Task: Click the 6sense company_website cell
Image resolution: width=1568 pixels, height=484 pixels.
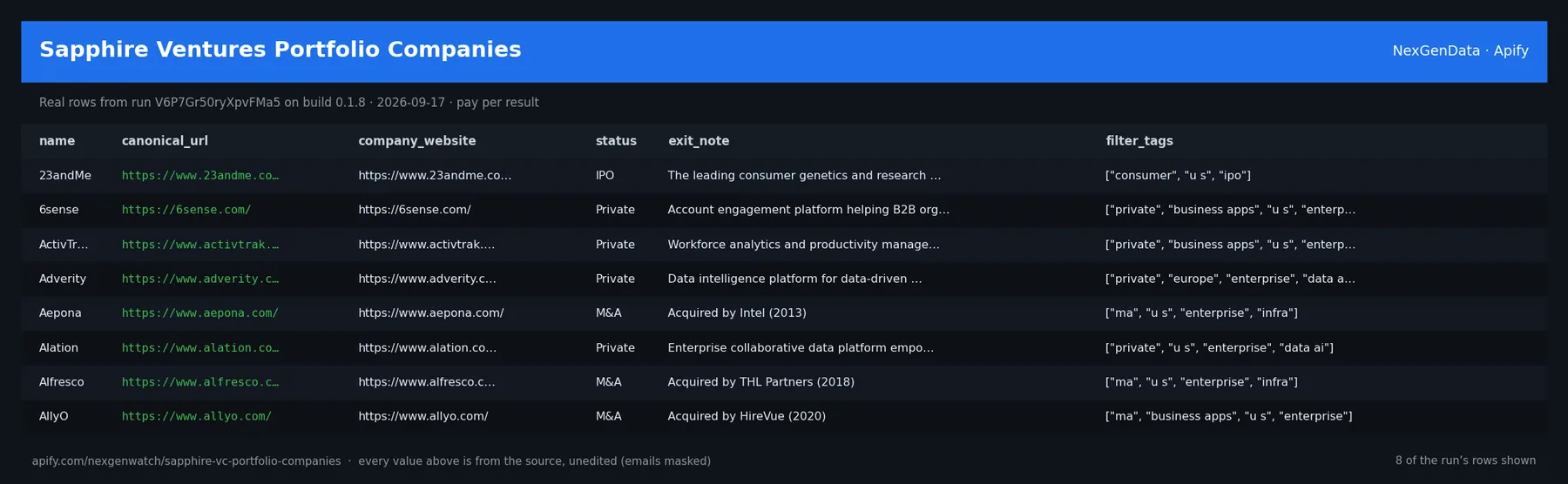Action: coord(415,210)
